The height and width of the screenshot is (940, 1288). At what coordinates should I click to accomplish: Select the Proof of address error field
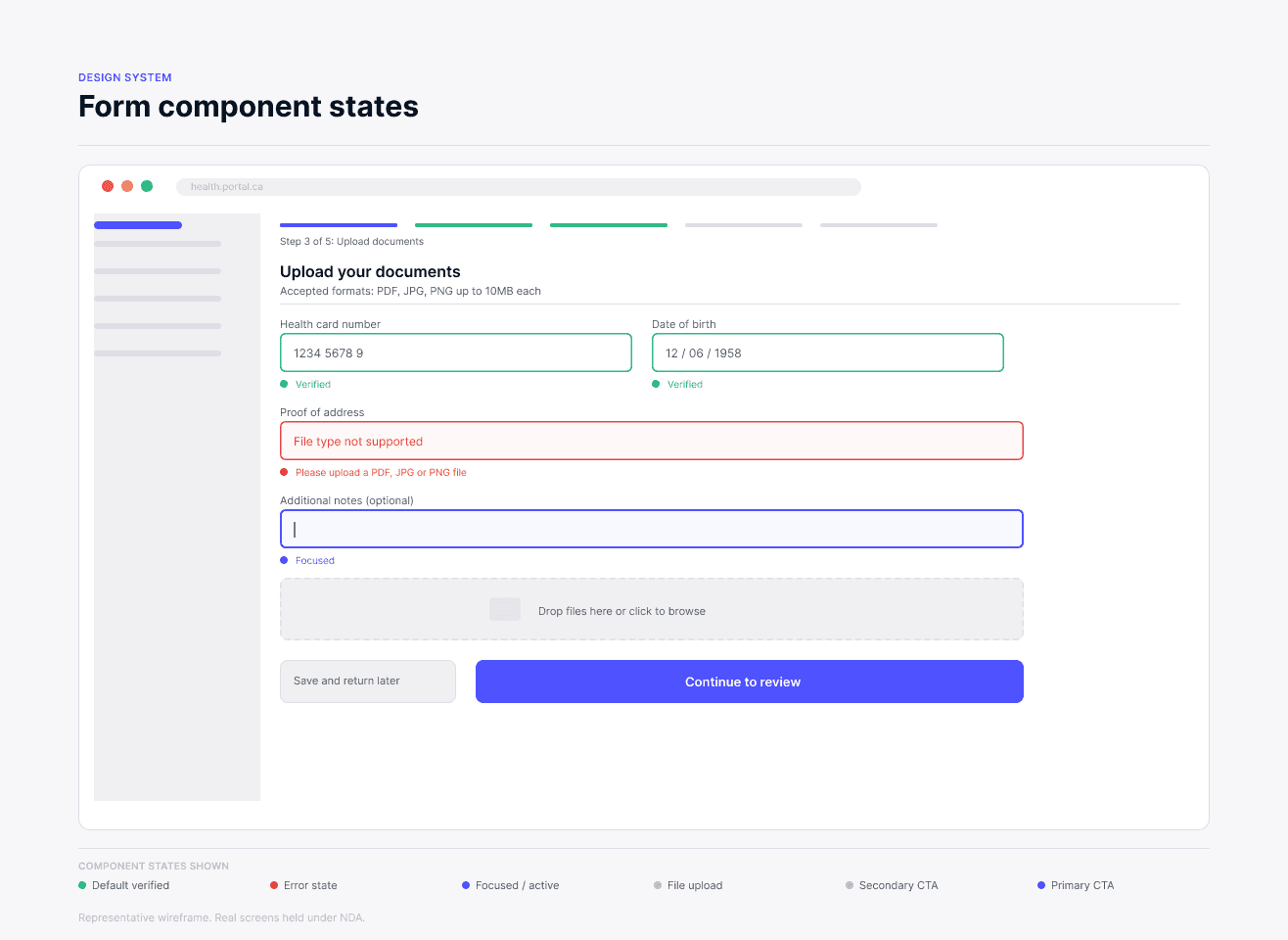click(x=652, y=441)
